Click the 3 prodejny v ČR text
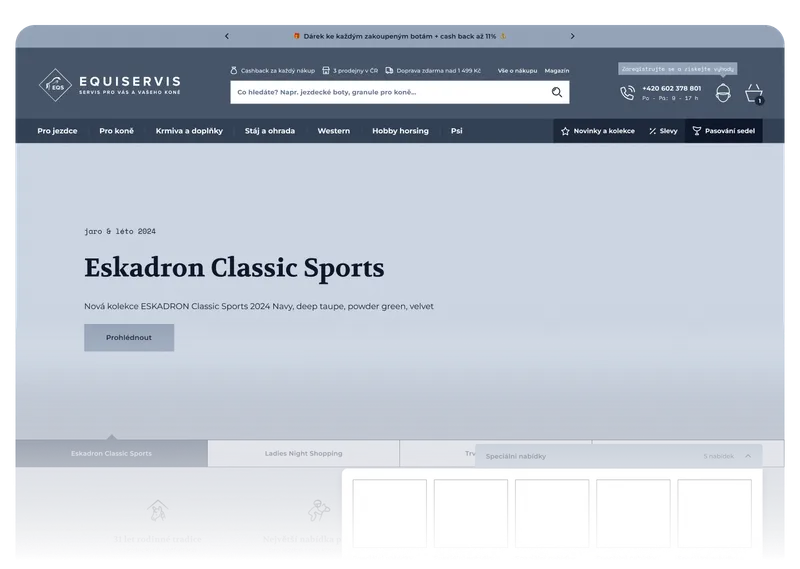Image resolution: width=800 pixels, height=569 pixels. pyautogui.click(x=355, y=71)
